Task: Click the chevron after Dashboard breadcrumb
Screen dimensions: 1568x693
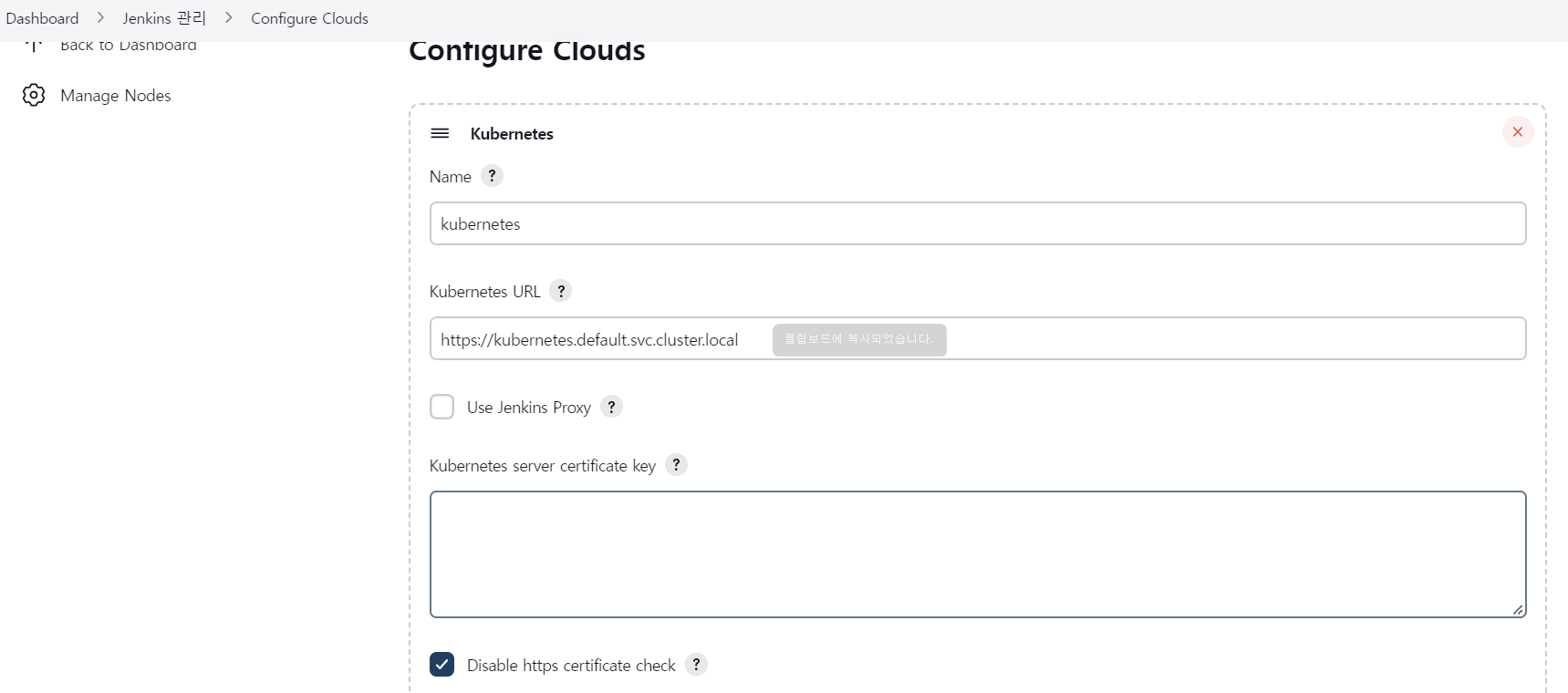Action: tap(100, 18)
